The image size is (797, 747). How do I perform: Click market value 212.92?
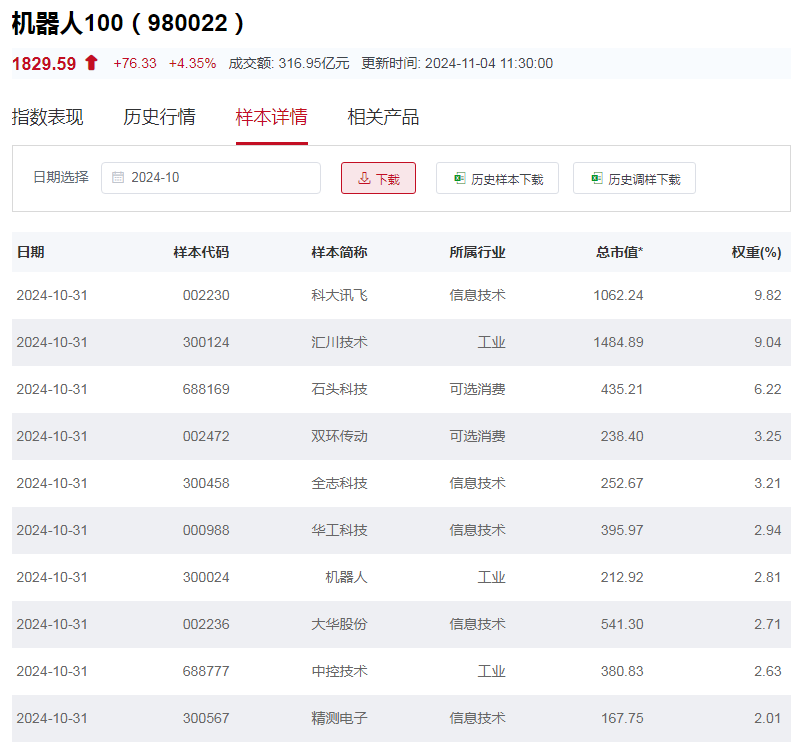(x=622, y=577)
